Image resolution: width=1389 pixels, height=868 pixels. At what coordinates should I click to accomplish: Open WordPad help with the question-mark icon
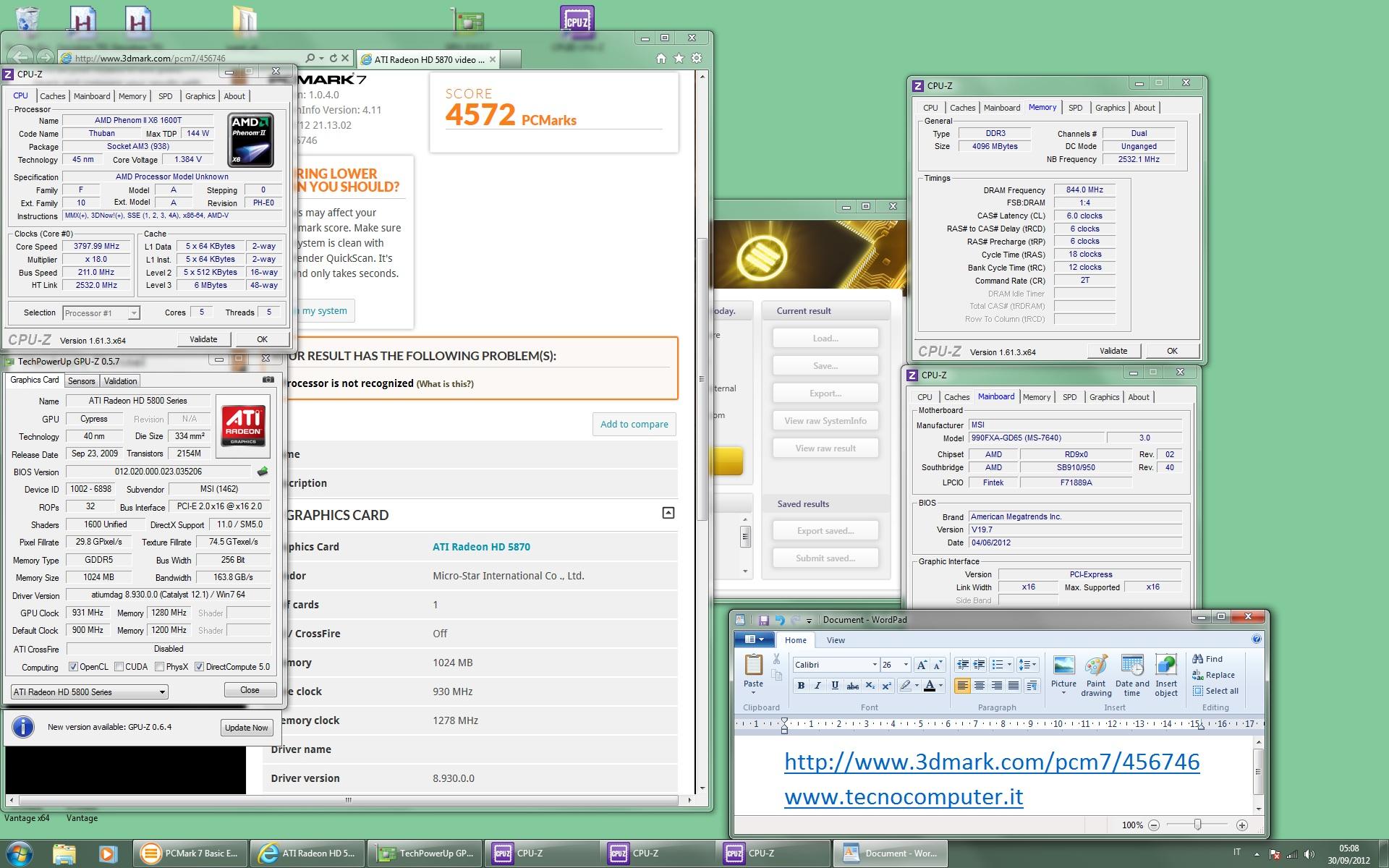tap(1257, 639)
